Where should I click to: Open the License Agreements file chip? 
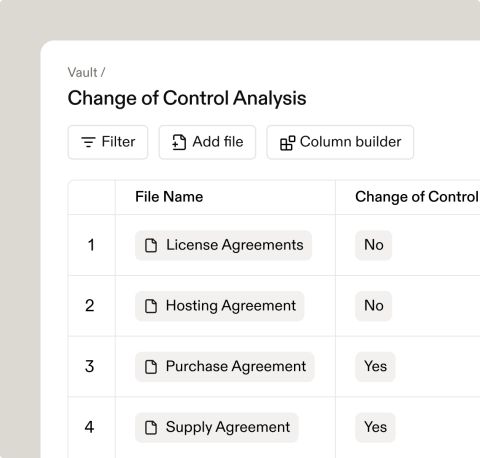223,245
